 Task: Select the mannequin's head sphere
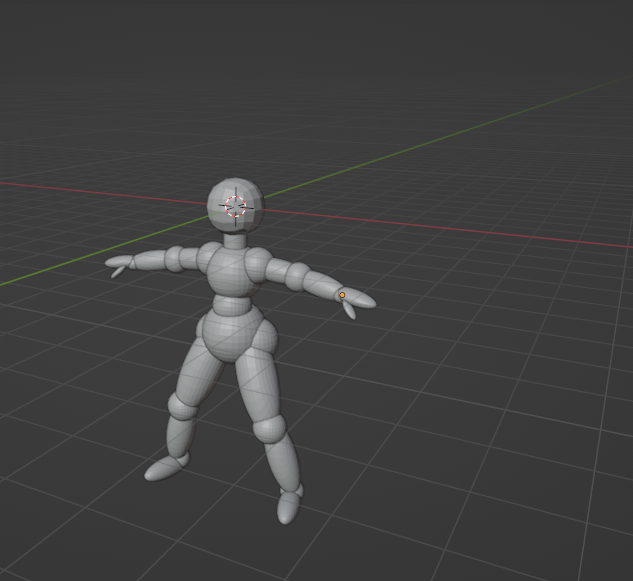pos(236,206)
